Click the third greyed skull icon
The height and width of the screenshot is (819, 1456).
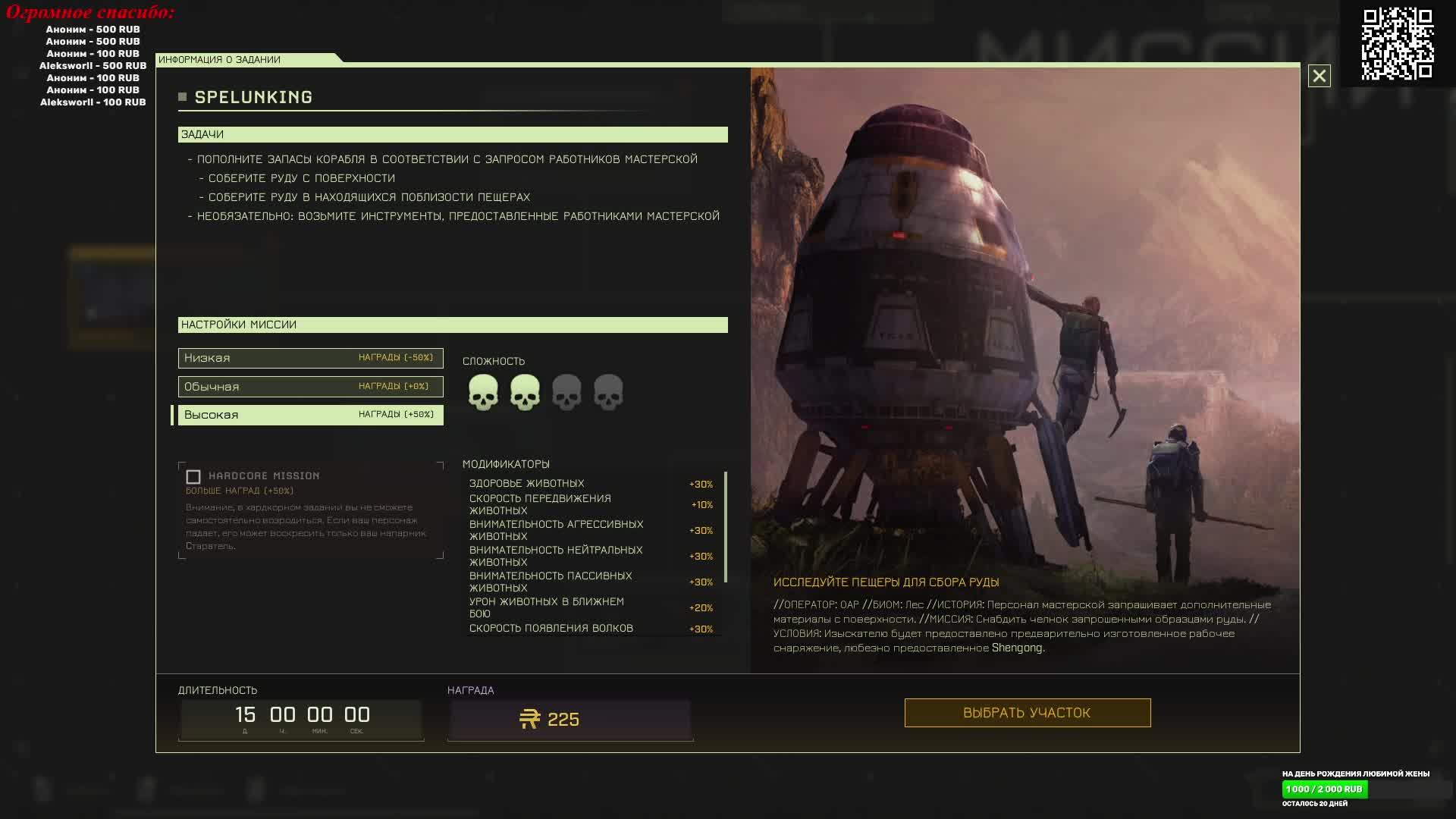point(566,392)
